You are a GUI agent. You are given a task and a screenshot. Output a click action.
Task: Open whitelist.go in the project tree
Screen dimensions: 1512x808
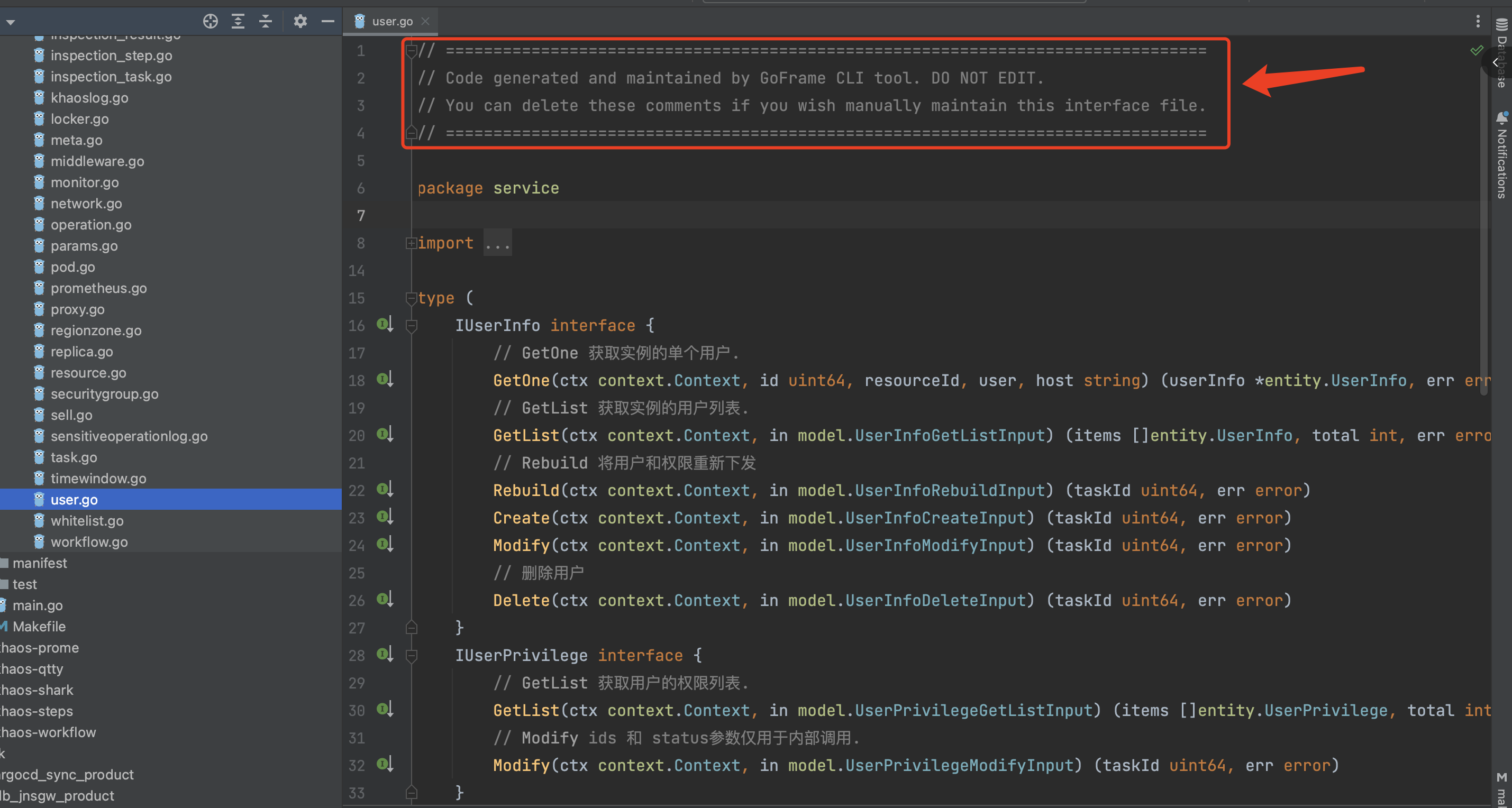point(87,520)
